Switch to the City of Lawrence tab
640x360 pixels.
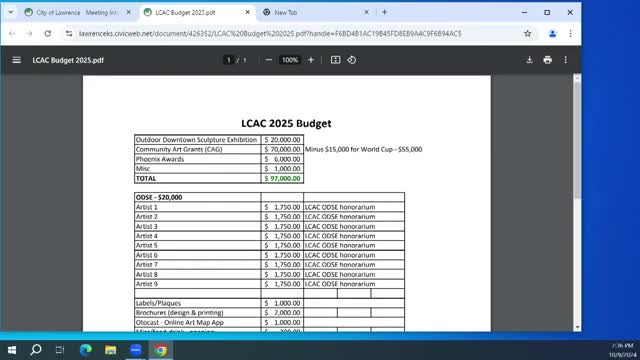pyautogui.click(x=72, y=13)
